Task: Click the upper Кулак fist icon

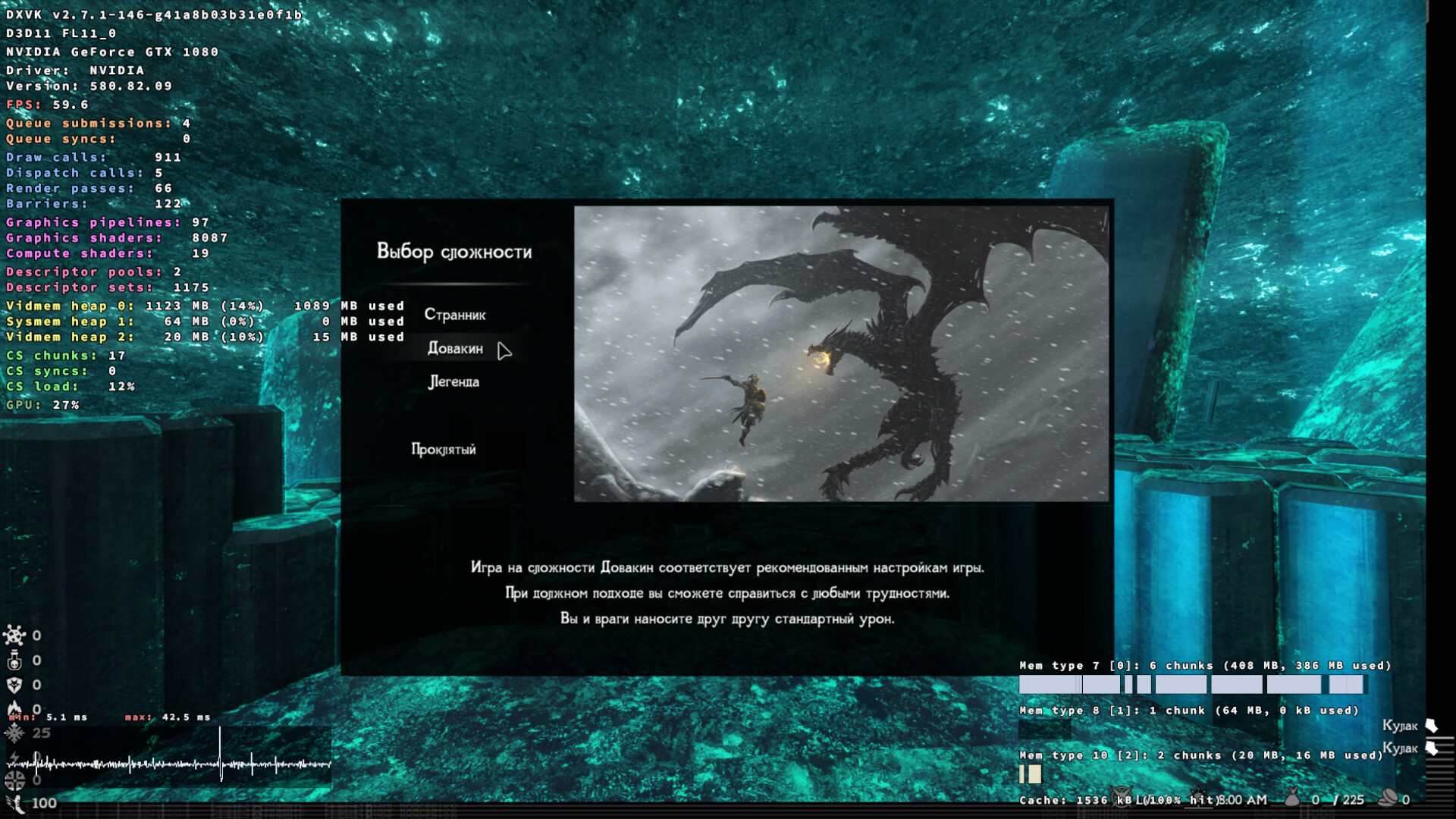Action: [1432, 726]
